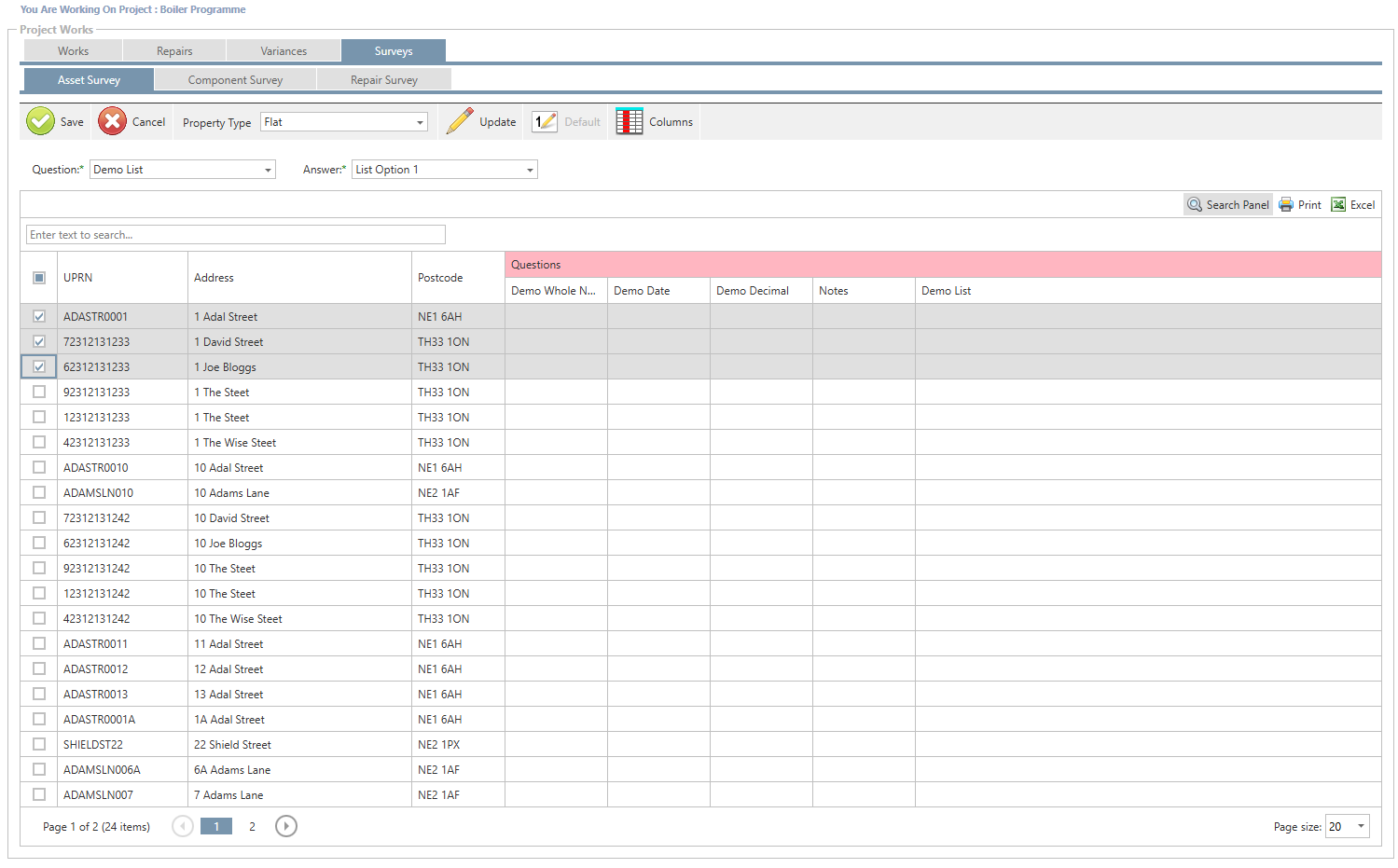Go to page 2 of results

(252, 826)
